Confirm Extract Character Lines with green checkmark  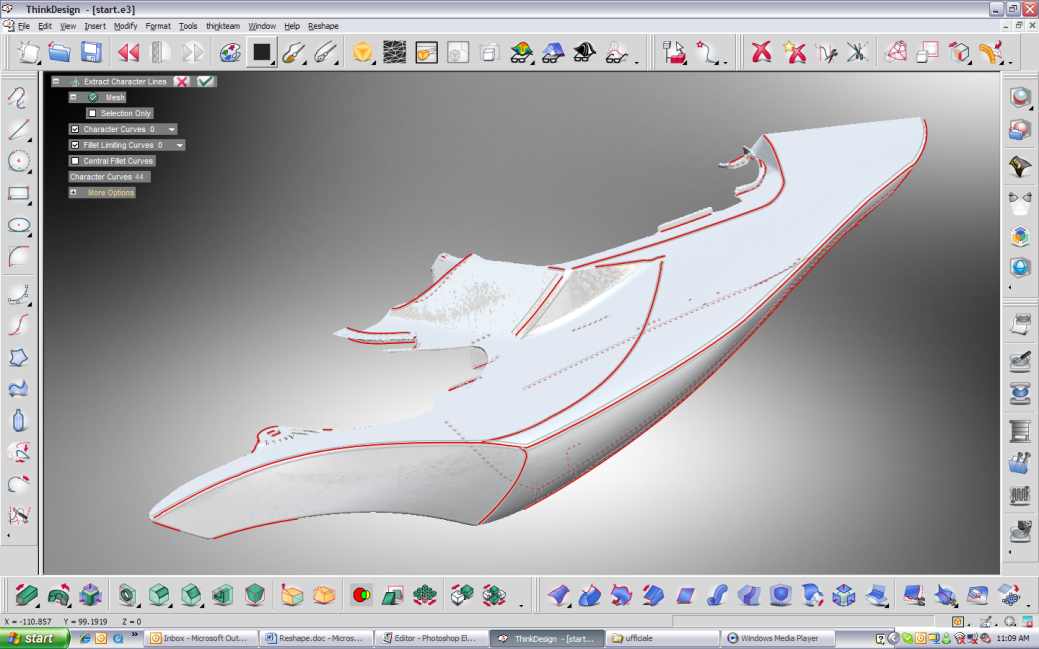(x=206, y=81)
